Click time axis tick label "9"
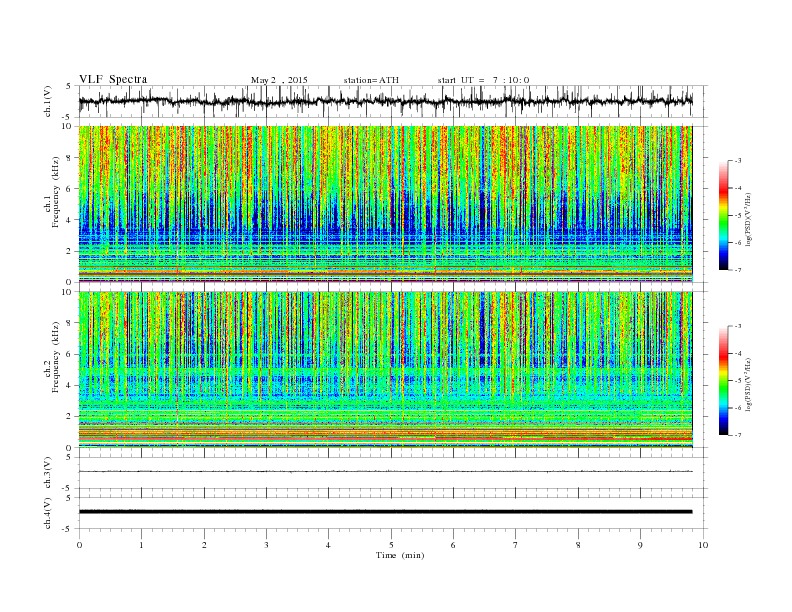792x612 pixels. pyautogui.click(x=640, y=545)
